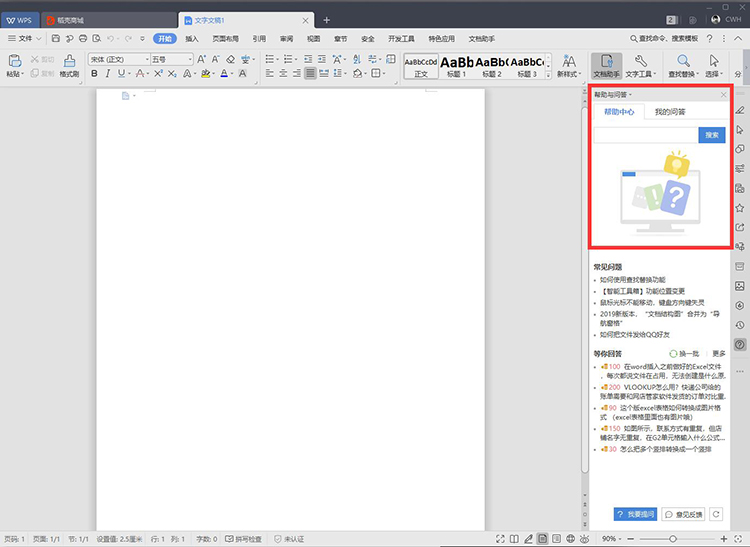
Task: Open the zoom percentage 90% dropdown
Action: pos(612,539)
